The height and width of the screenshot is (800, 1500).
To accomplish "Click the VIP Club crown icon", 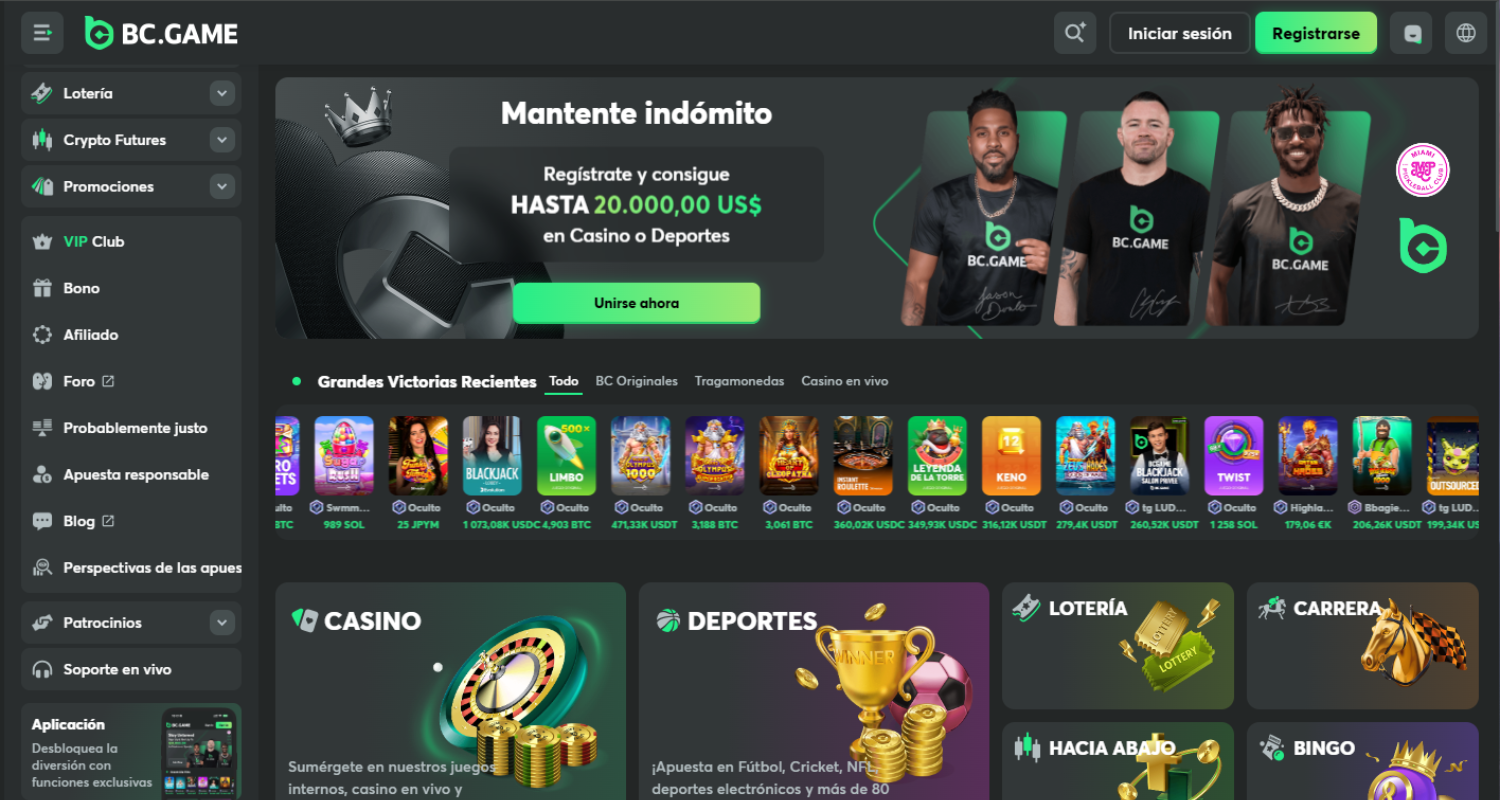I will coord(42,242).
